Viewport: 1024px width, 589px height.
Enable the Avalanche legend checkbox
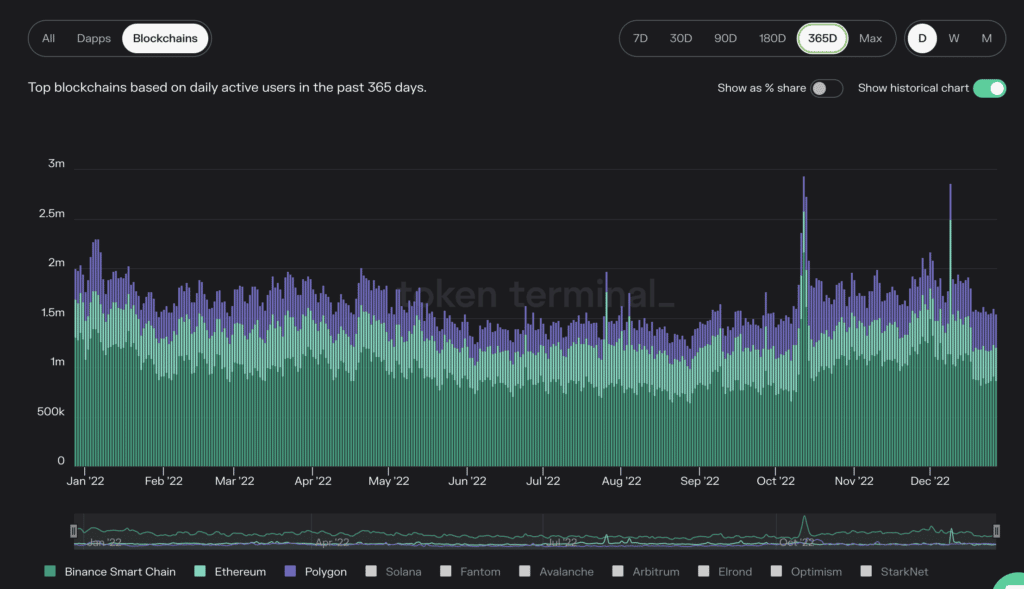(x=526, y=571)
